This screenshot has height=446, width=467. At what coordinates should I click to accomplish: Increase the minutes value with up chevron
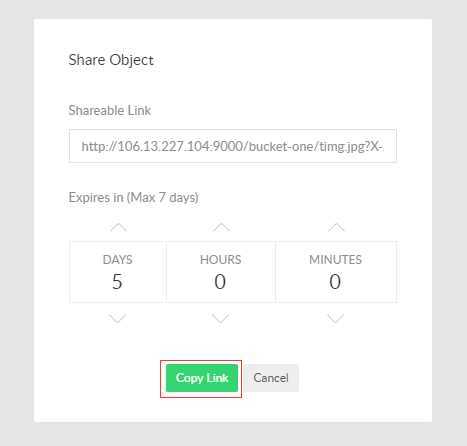(336, 227)
